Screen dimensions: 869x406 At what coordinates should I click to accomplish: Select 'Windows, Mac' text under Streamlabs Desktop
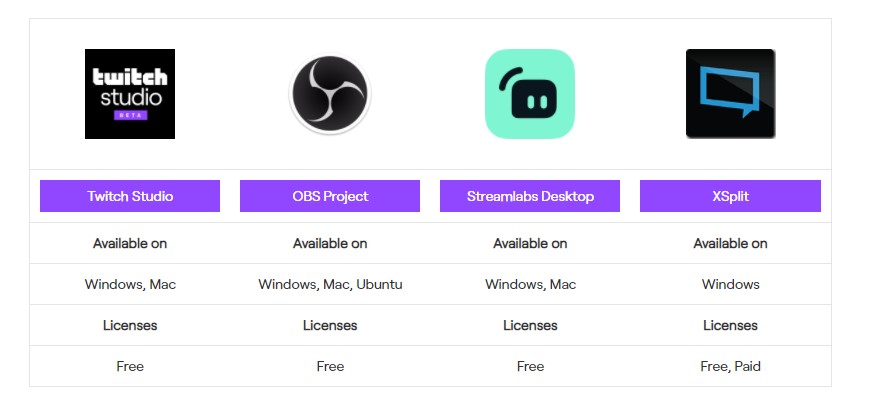(x=530, y=285)
